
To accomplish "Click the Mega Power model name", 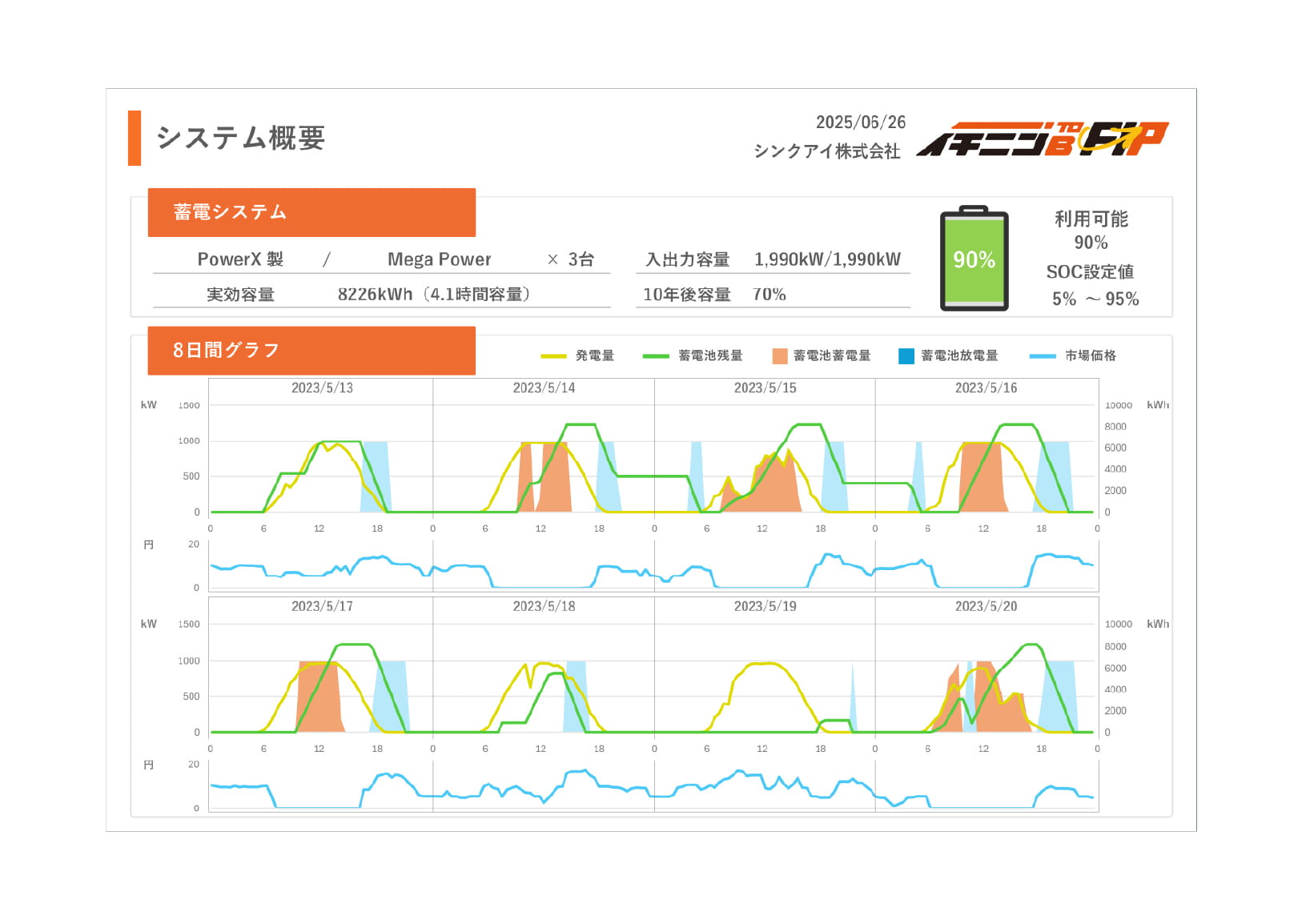I will coord(440,259).
